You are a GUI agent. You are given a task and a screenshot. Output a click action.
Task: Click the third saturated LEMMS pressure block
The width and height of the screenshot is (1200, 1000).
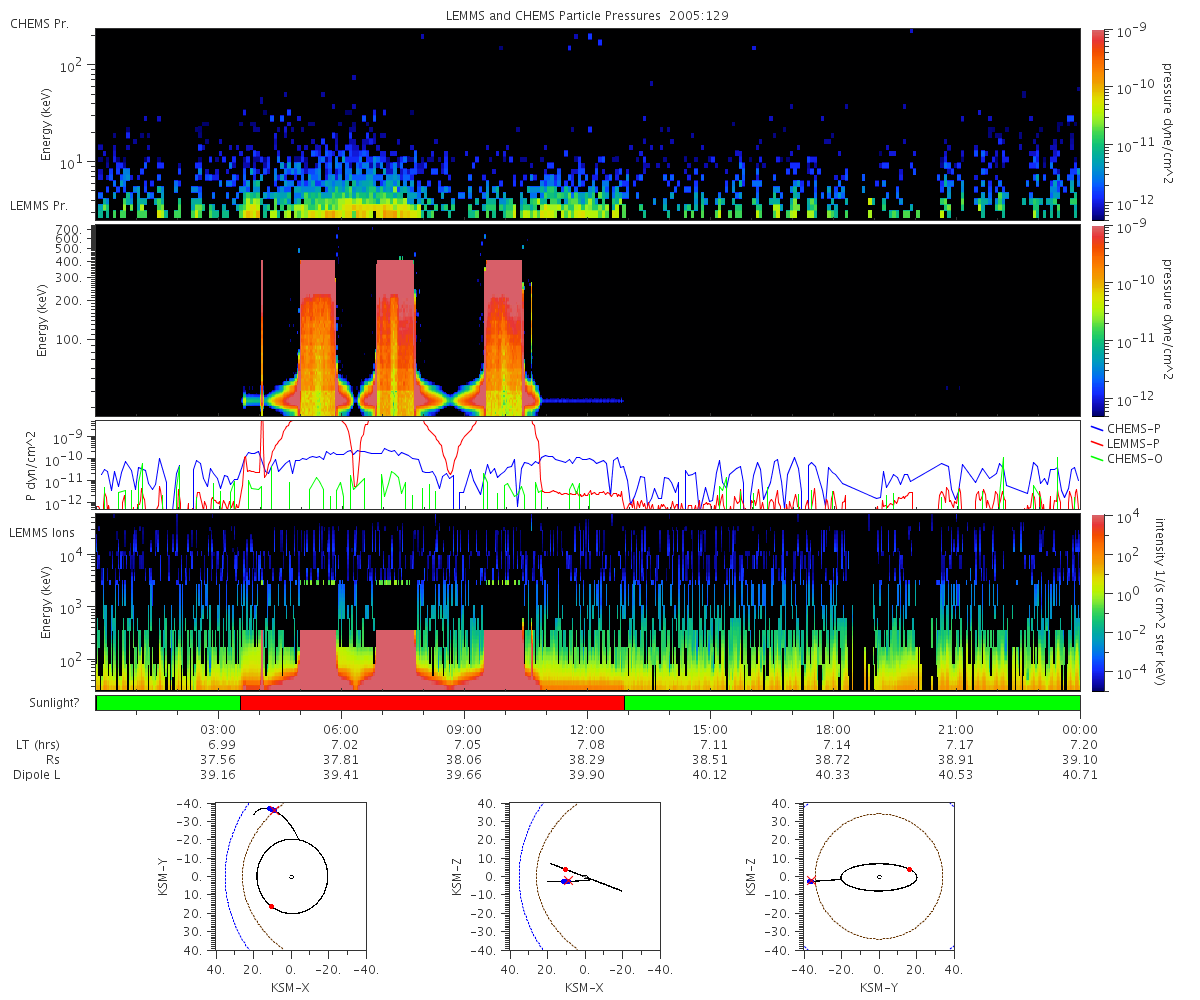[503, 337]
